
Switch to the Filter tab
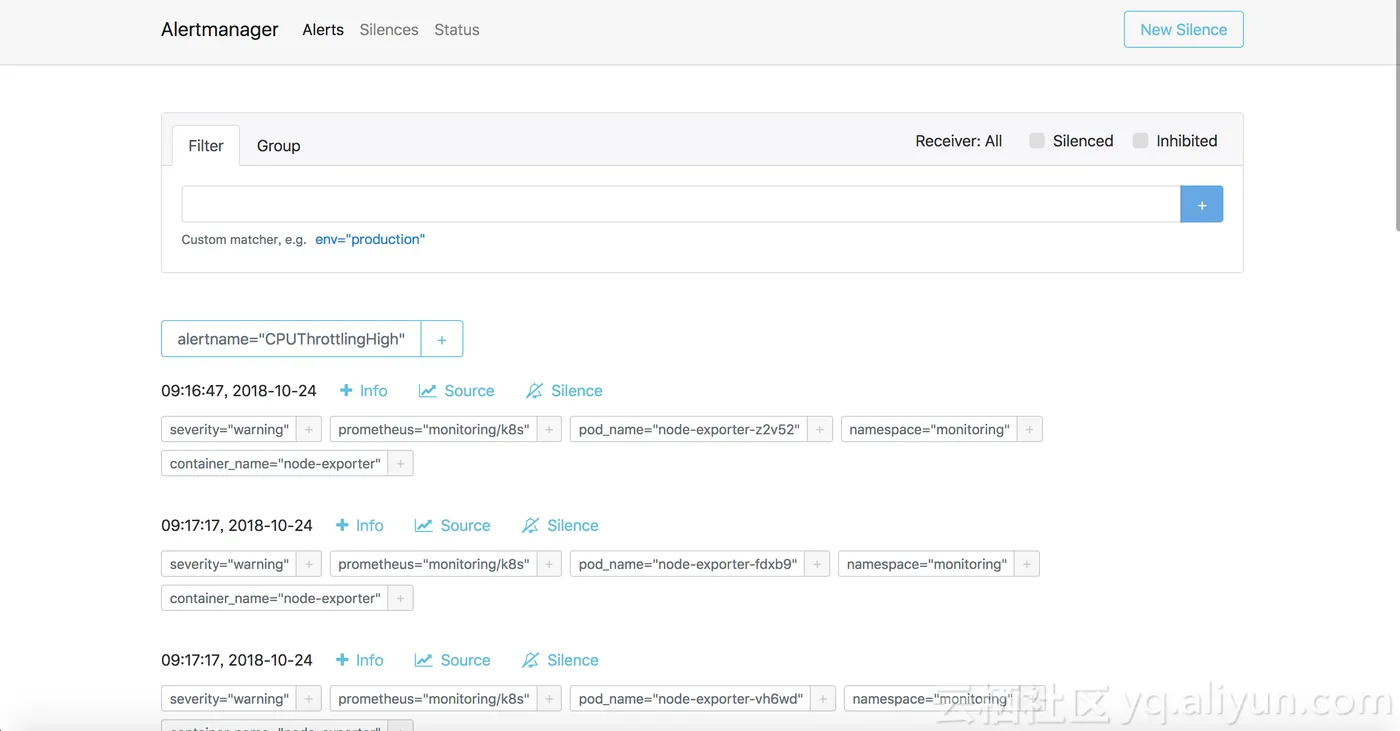click(206, 146)
